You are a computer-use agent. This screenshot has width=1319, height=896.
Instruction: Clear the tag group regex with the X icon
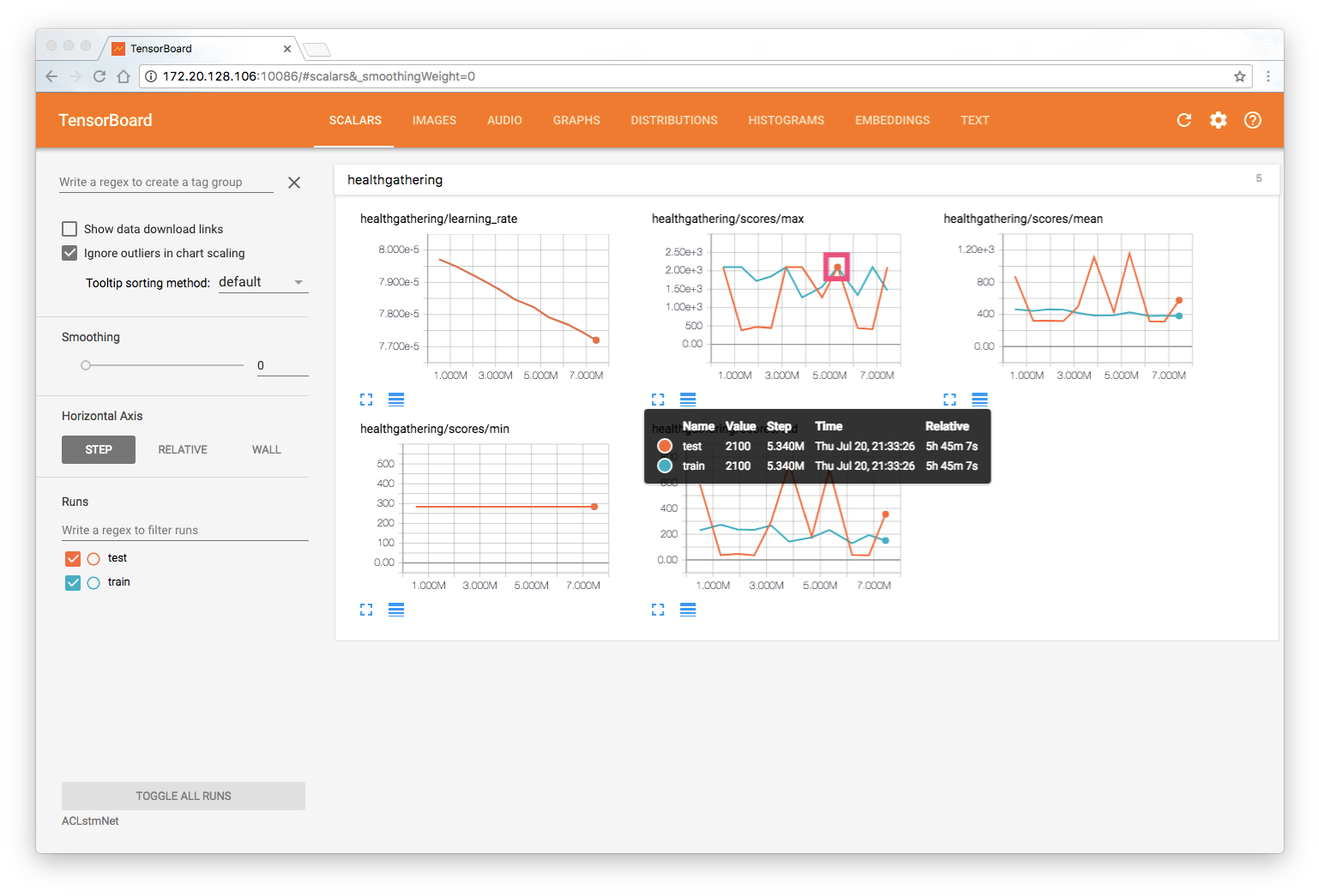pos(294,183)
